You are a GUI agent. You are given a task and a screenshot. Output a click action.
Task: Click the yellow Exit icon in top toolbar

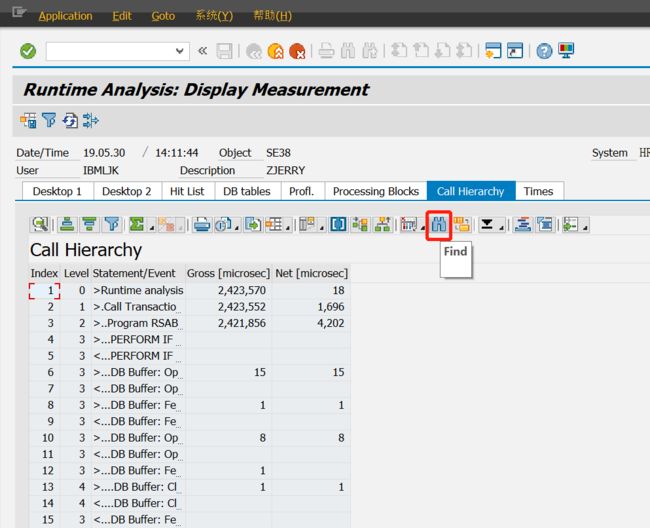pyautogui.click(x=276, y=51)
